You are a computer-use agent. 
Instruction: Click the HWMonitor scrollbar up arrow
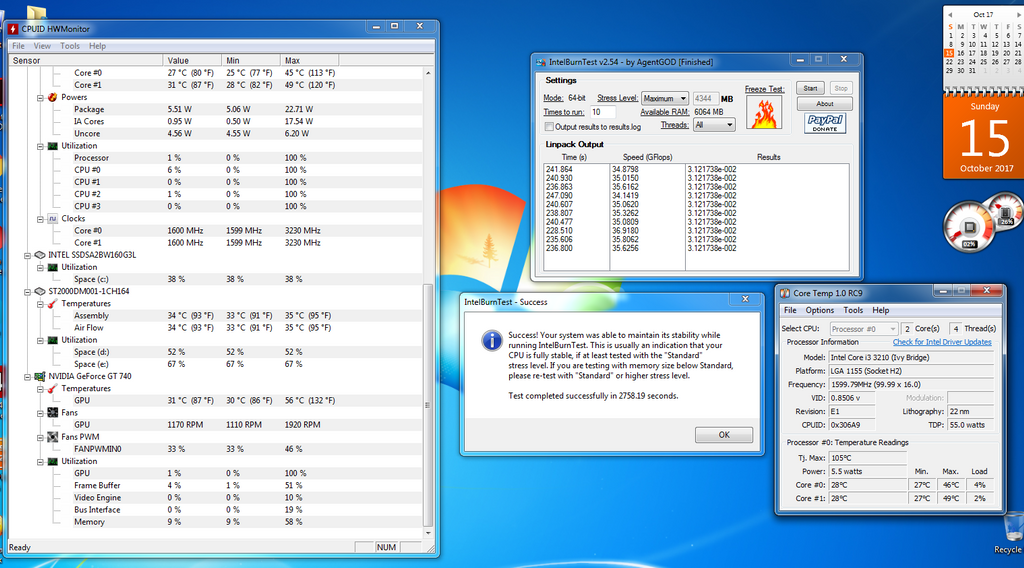[428, 73]
